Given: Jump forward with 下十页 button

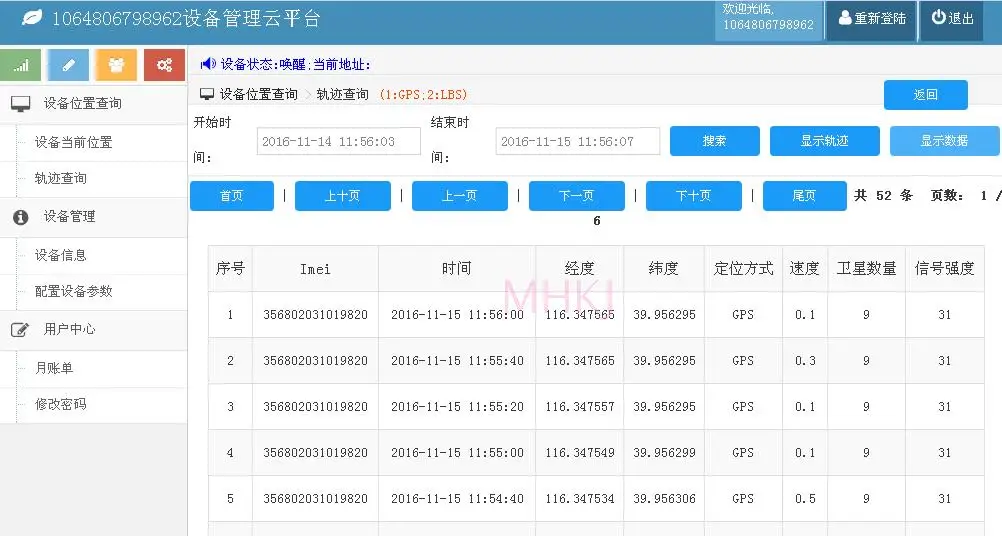Looking at the screenshot, I should [x=693, y=195].
